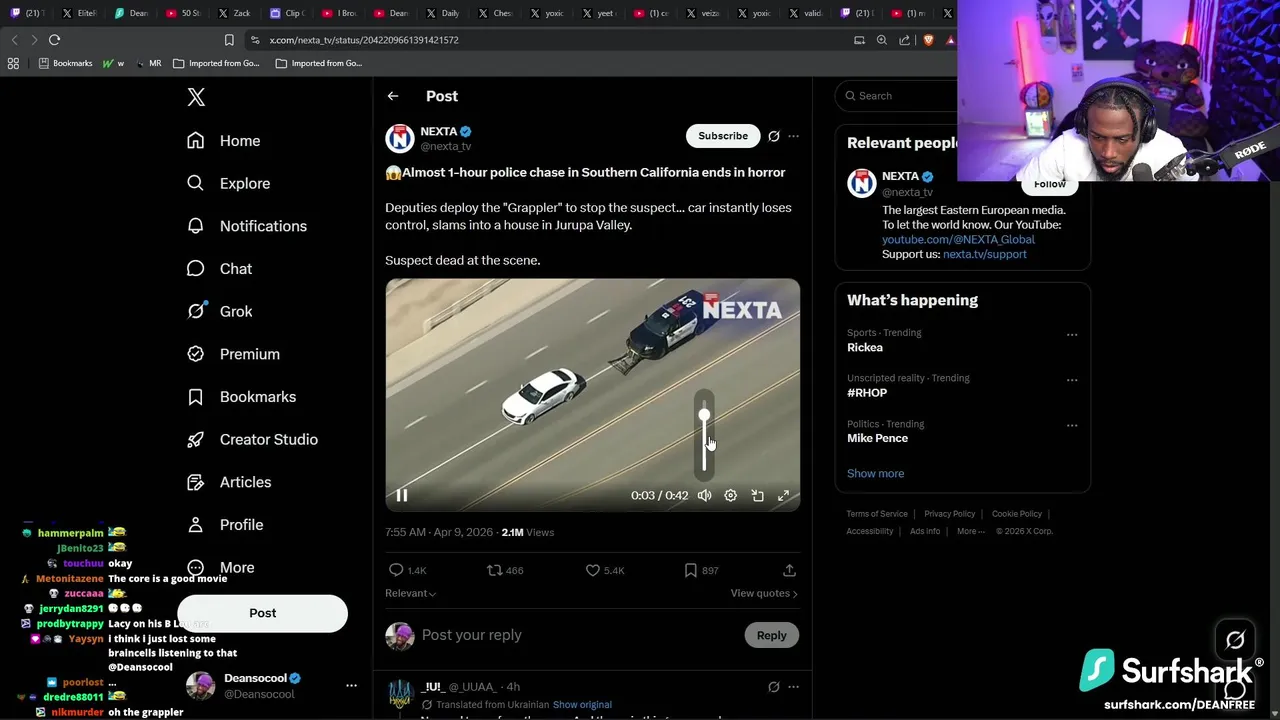Screen dimensions: 1280x720
Task: Open options for the #RHOP trend
Action: (x=1072, y=380)
